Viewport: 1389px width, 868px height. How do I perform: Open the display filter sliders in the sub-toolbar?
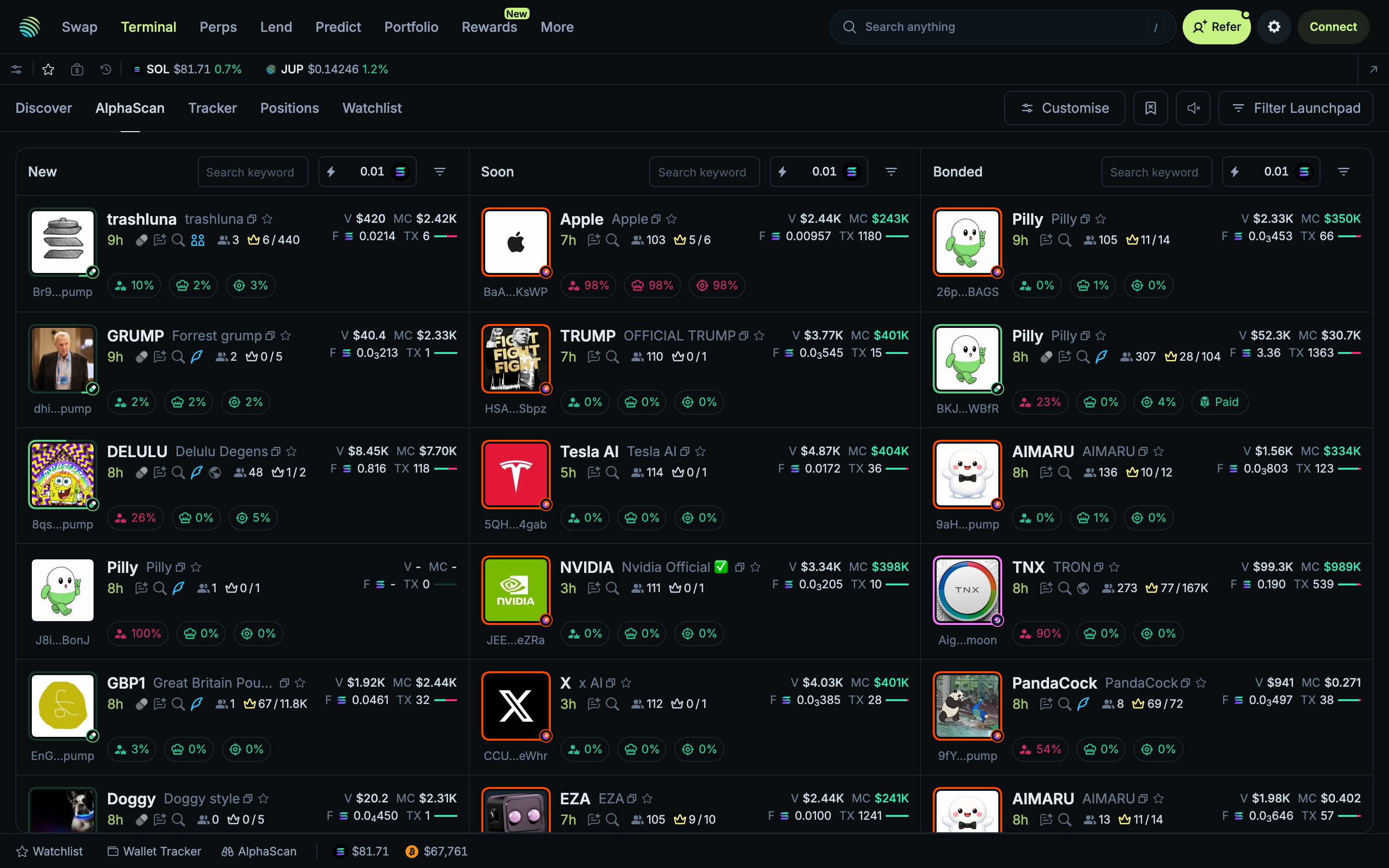[16, 69]
